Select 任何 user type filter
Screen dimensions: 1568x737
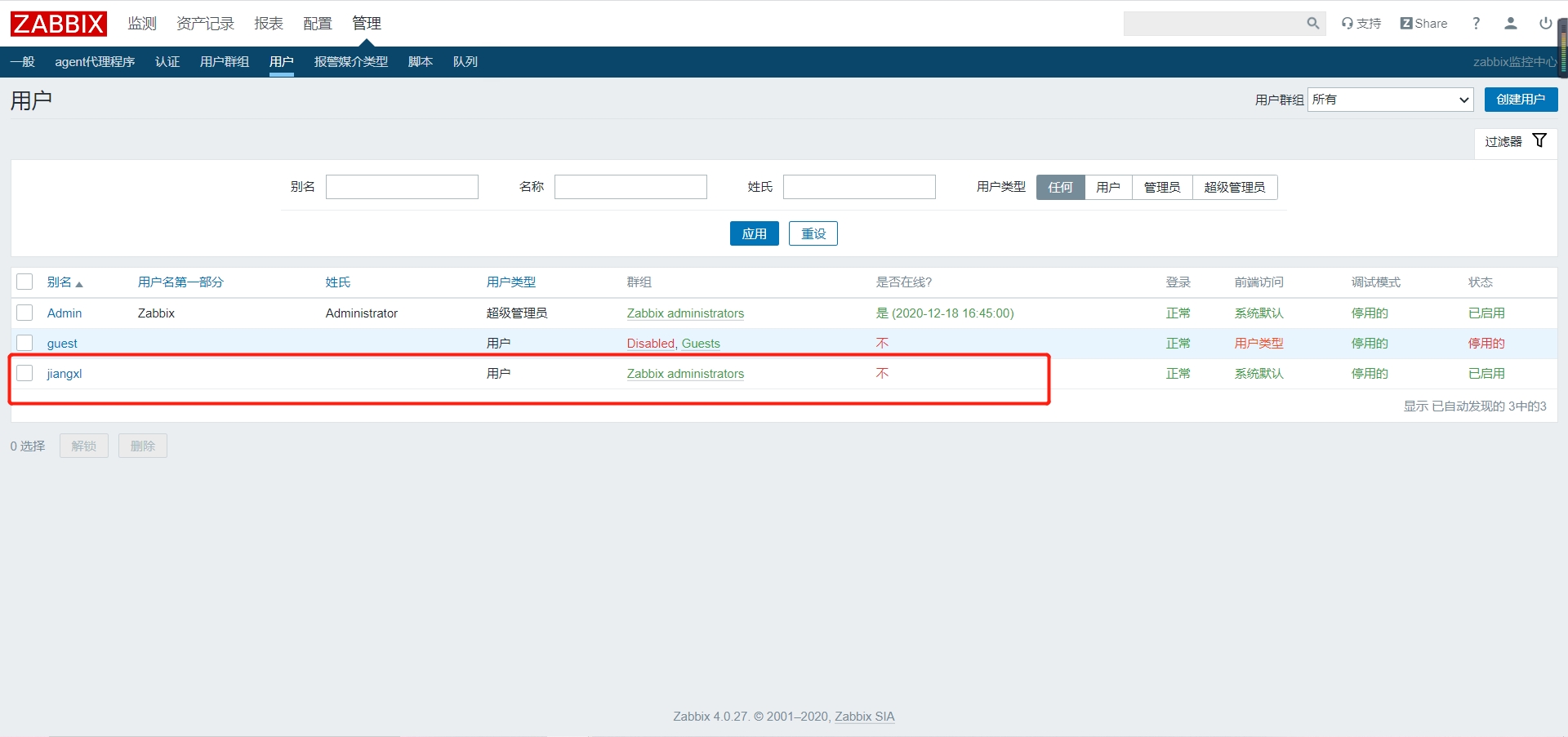[1060, 187]
